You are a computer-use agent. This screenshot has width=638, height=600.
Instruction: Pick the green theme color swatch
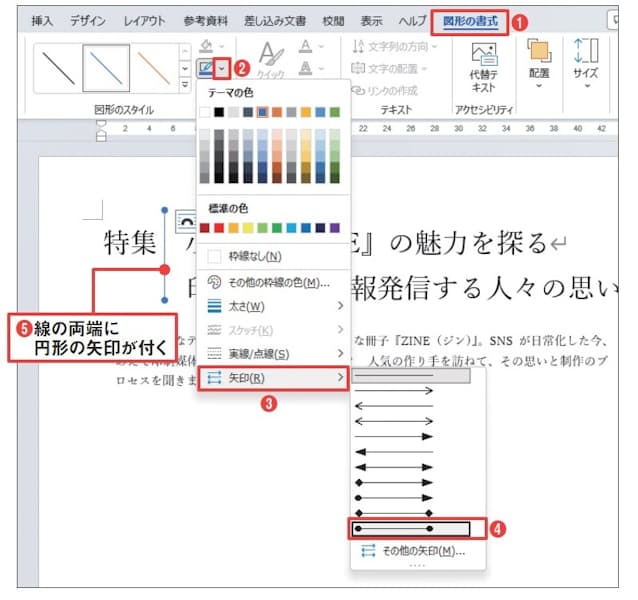[x=334, y=112]
